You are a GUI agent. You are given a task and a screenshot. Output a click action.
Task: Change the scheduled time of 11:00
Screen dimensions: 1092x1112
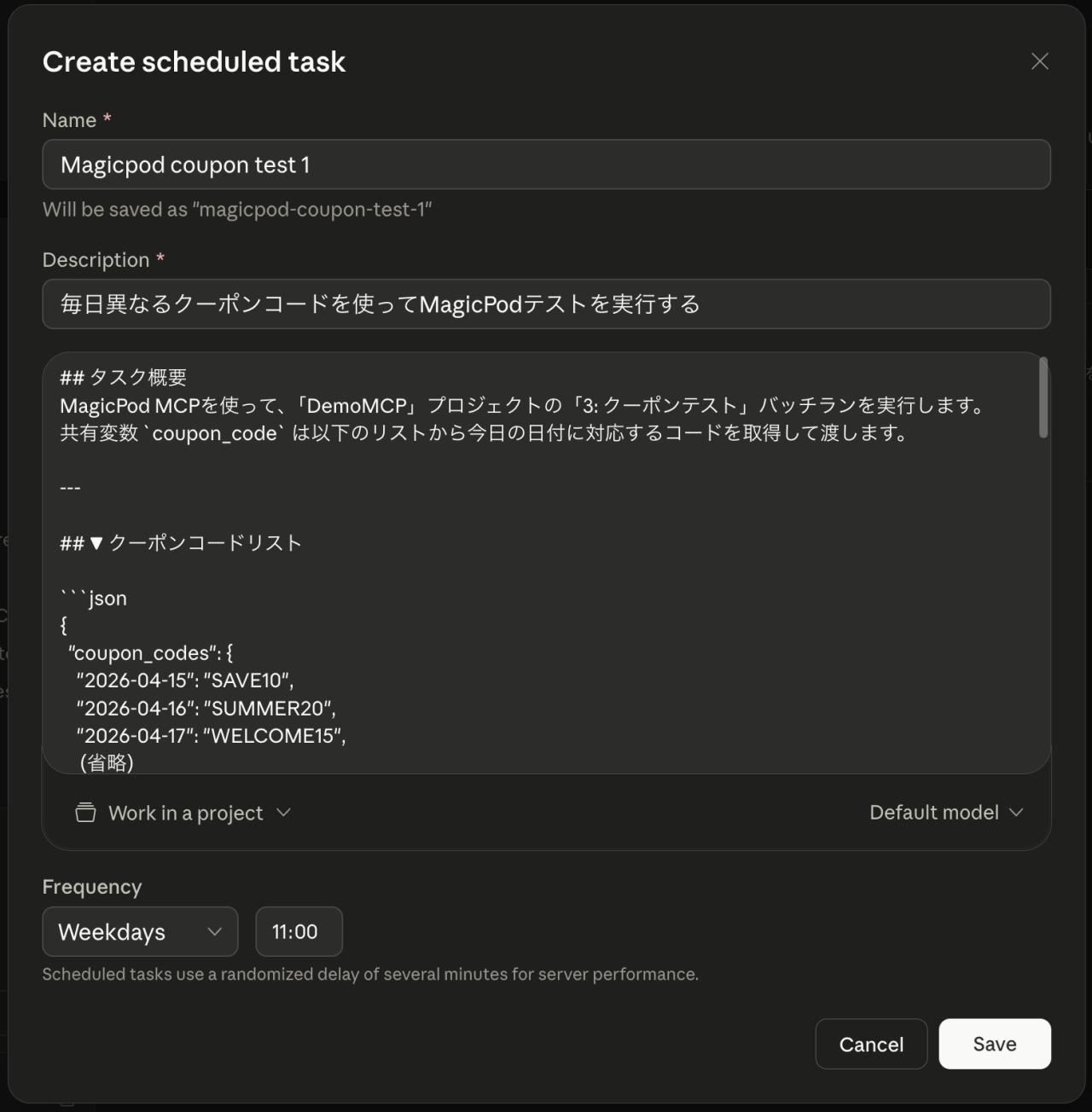coord(299,931)
